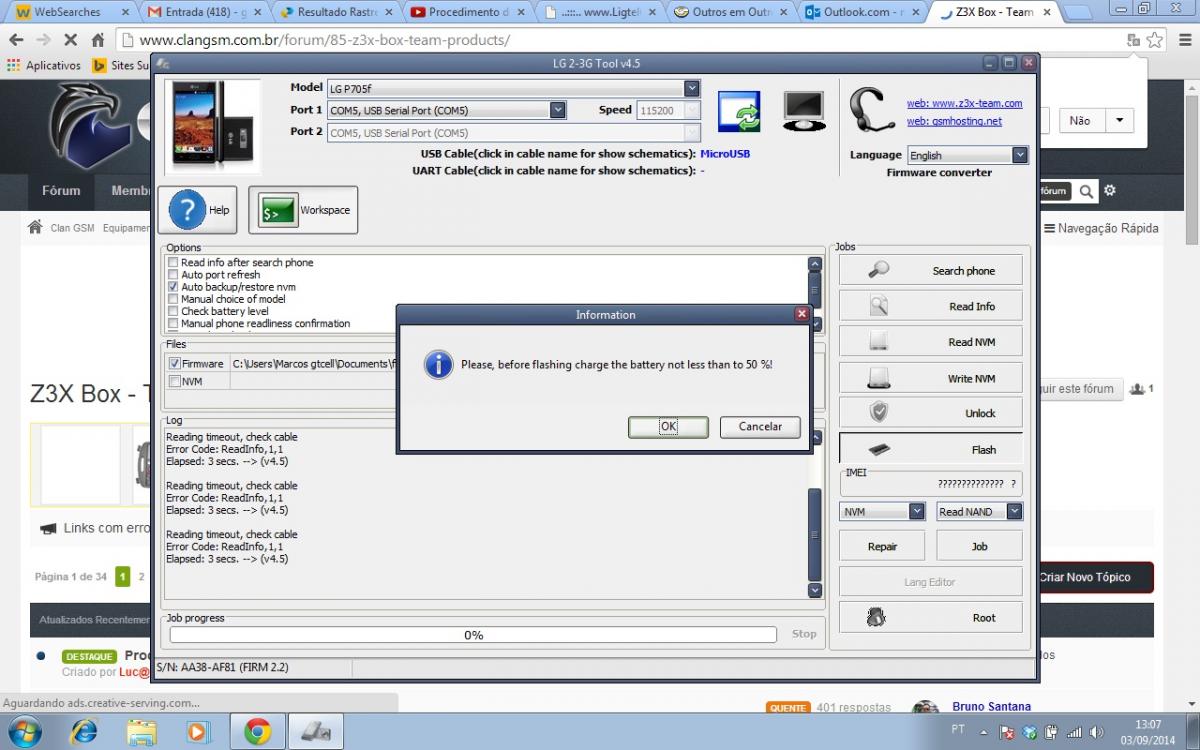
Task: Go to Chrome home page
Action: pyautogui.click(x=98, y=40)
